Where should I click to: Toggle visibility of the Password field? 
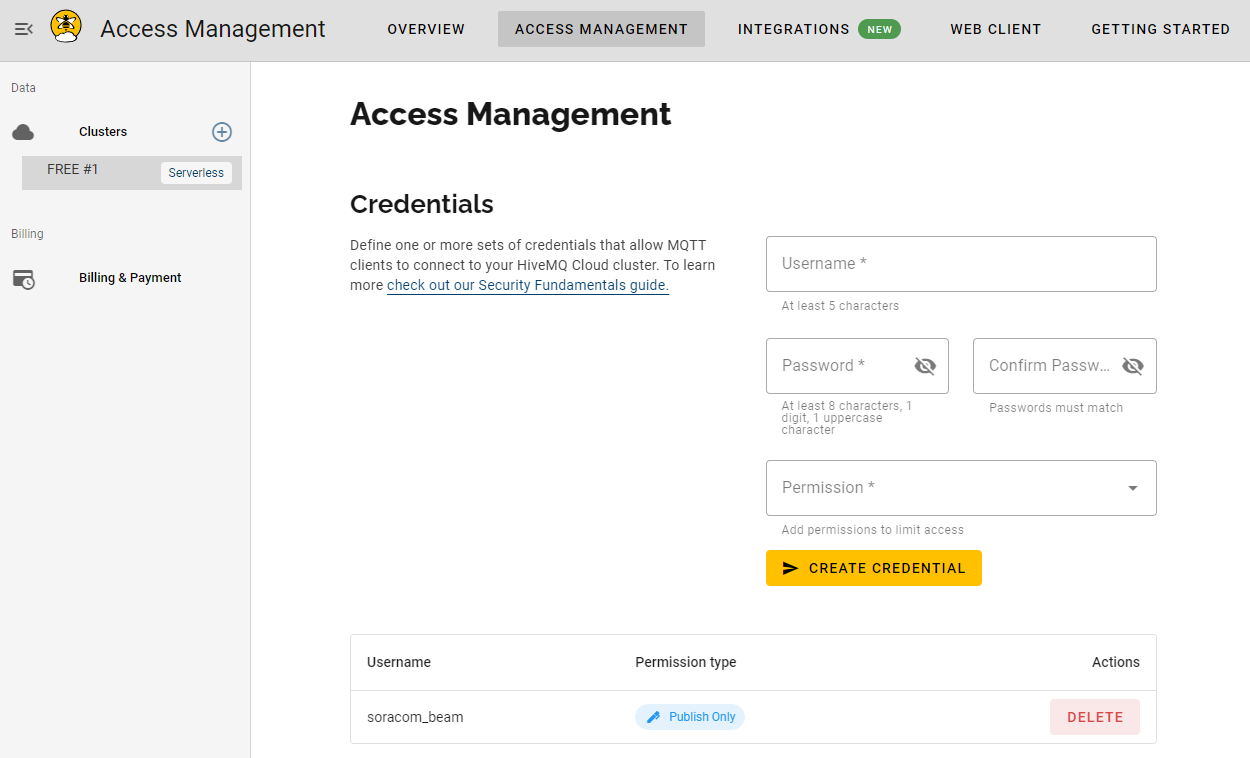coord(925,366)
